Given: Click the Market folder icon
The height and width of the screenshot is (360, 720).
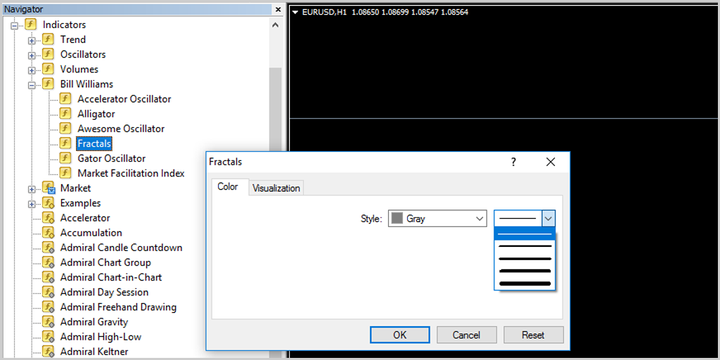Looking at the screenshot, I should [49, 188].
